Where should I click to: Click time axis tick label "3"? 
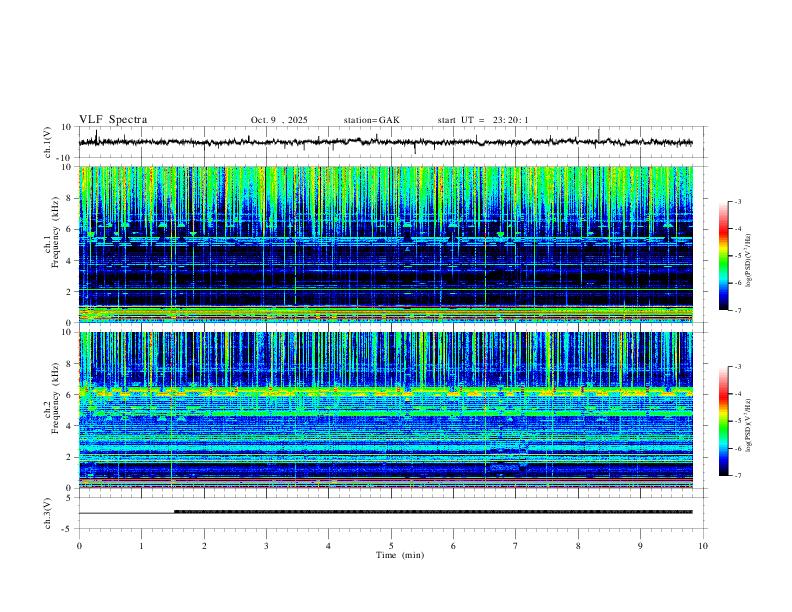266,546
